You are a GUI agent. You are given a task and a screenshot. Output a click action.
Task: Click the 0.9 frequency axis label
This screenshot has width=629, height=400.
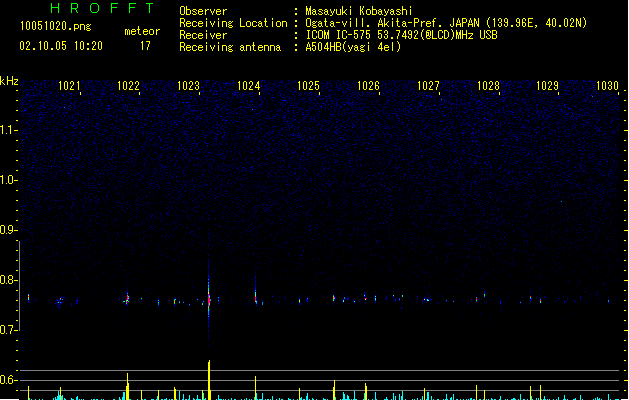8,230
